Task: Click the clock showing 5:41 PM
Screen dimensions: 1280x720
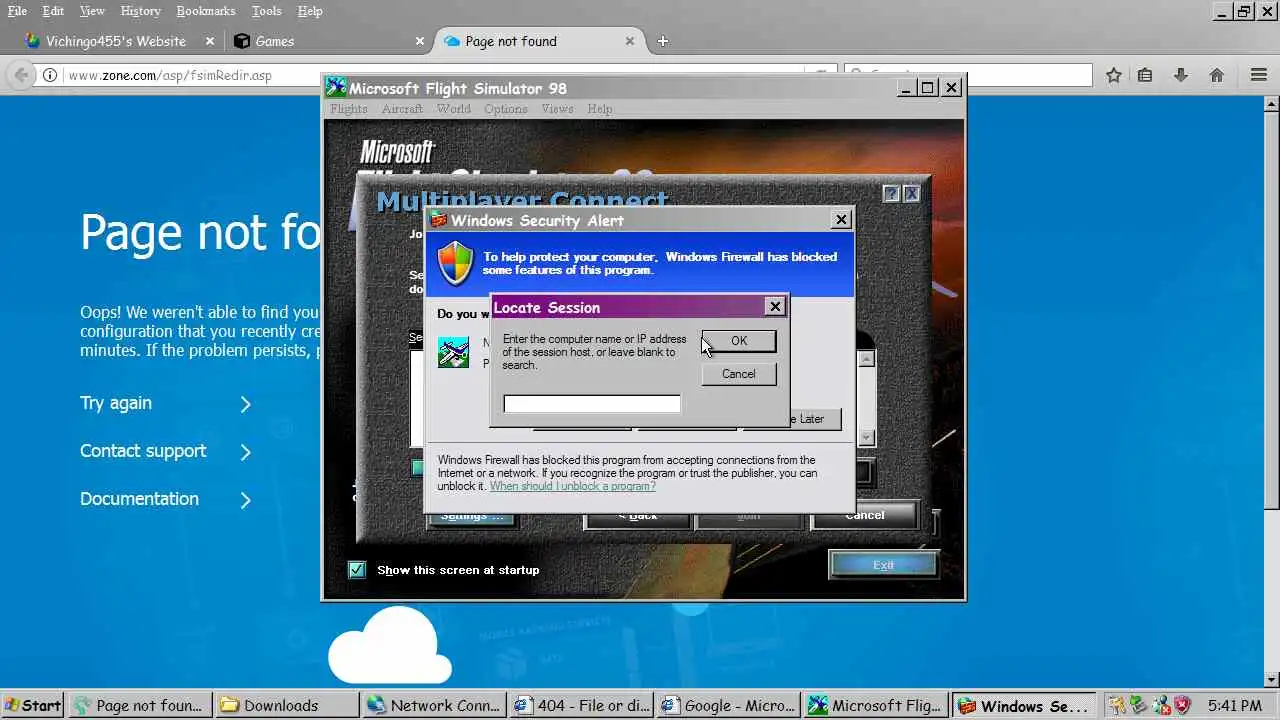Action: click(x=1235, y=705)
